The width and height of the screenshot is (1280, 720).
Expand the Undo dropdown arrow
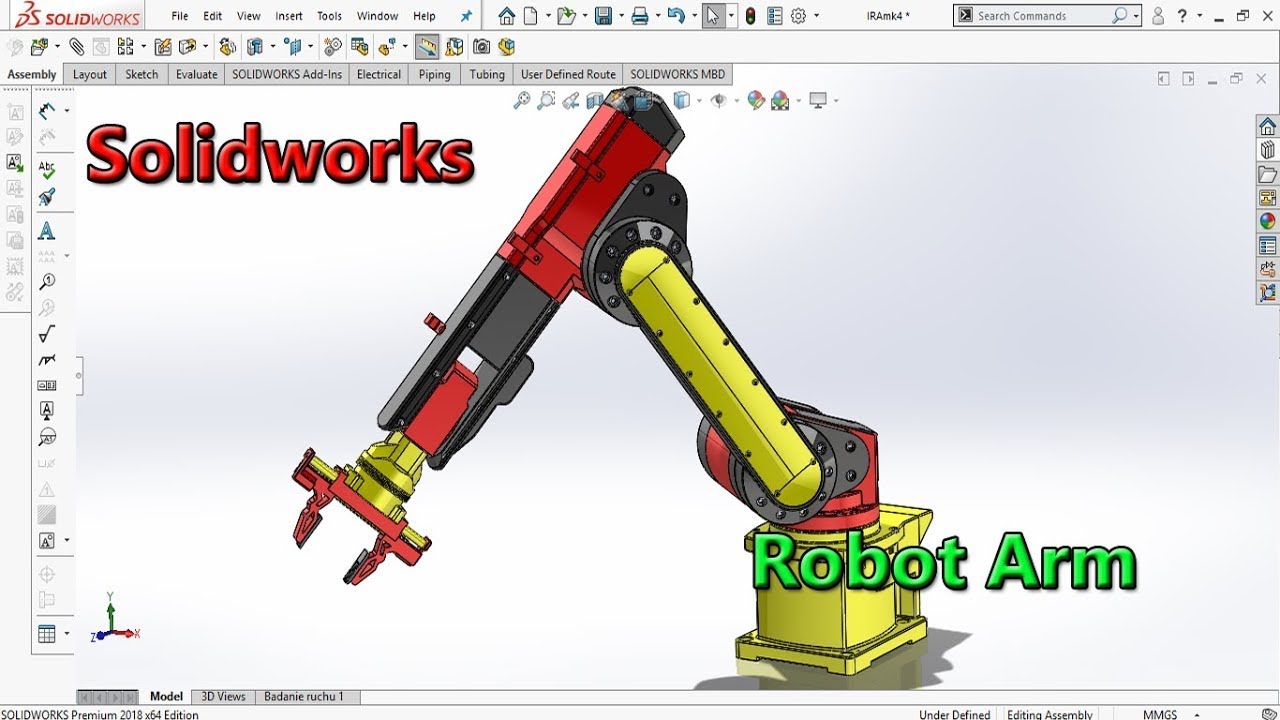coord(694,16)
